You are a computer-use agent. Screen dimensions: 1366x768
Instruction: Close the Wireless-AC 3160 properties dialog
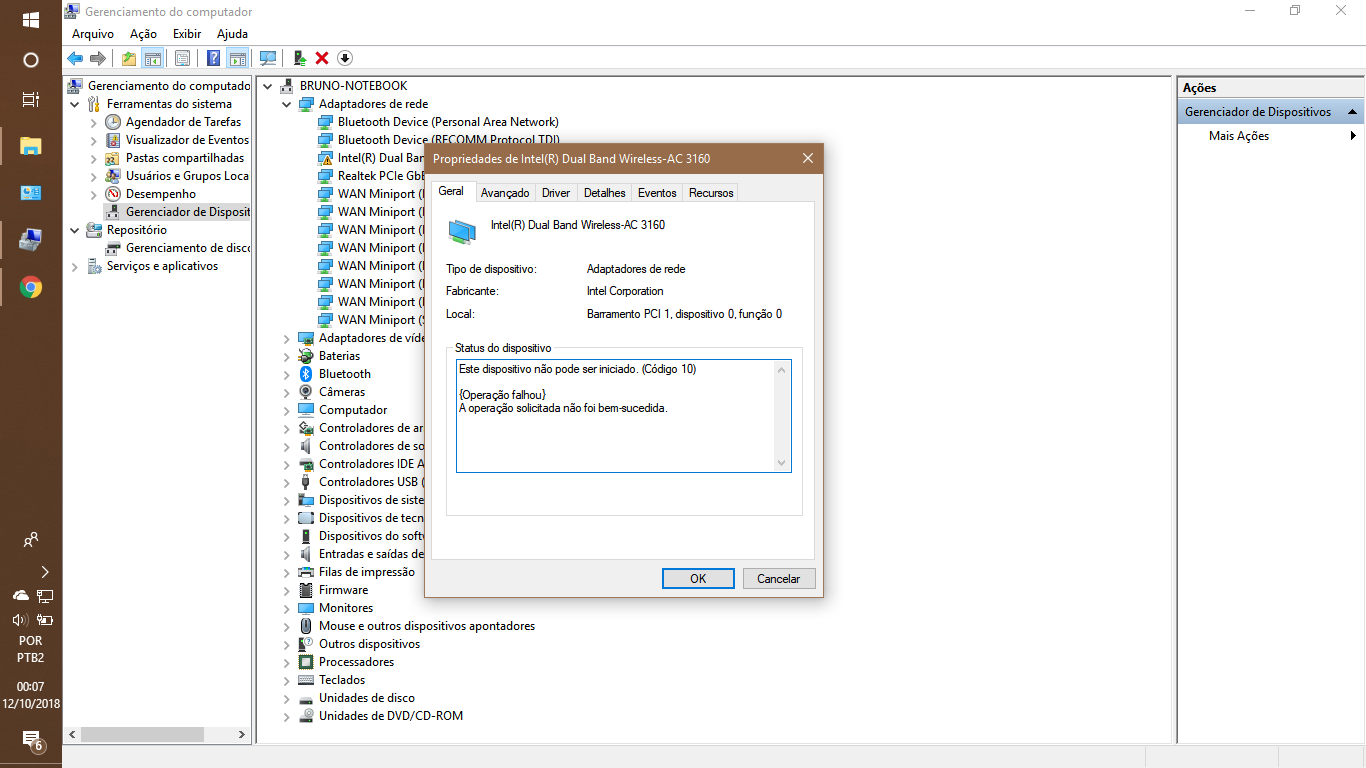click(x=808, y=158)
